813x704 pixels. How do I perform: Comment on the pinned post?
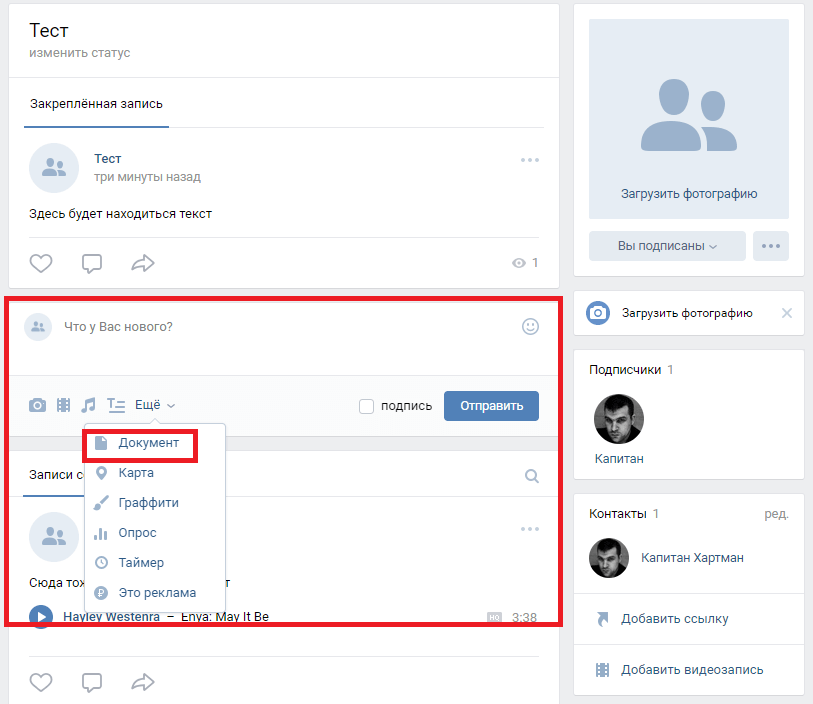[92, 263]
